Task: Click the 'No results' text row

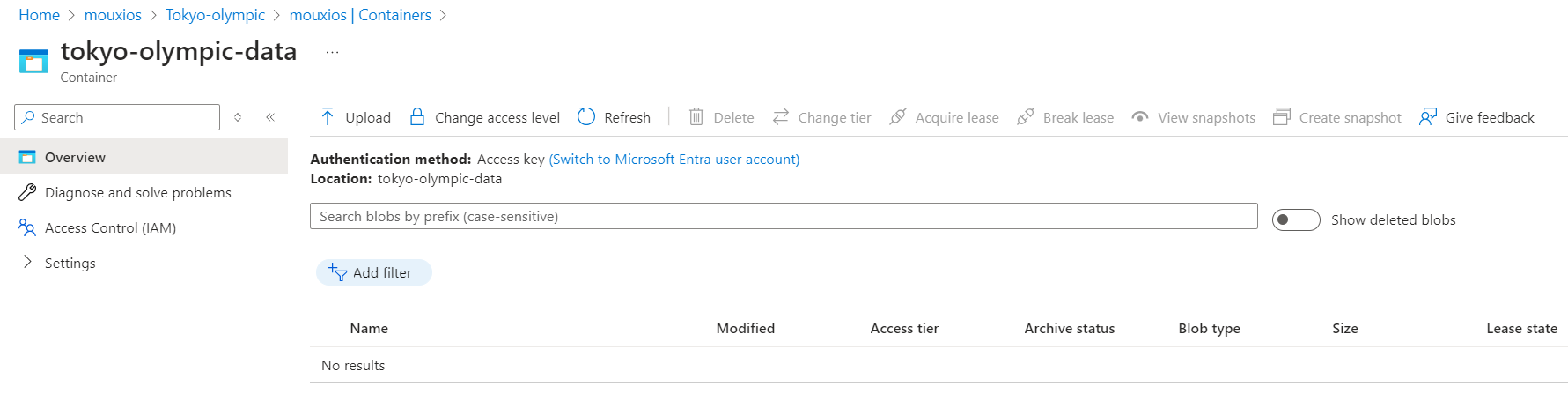Action: (353, 365)
